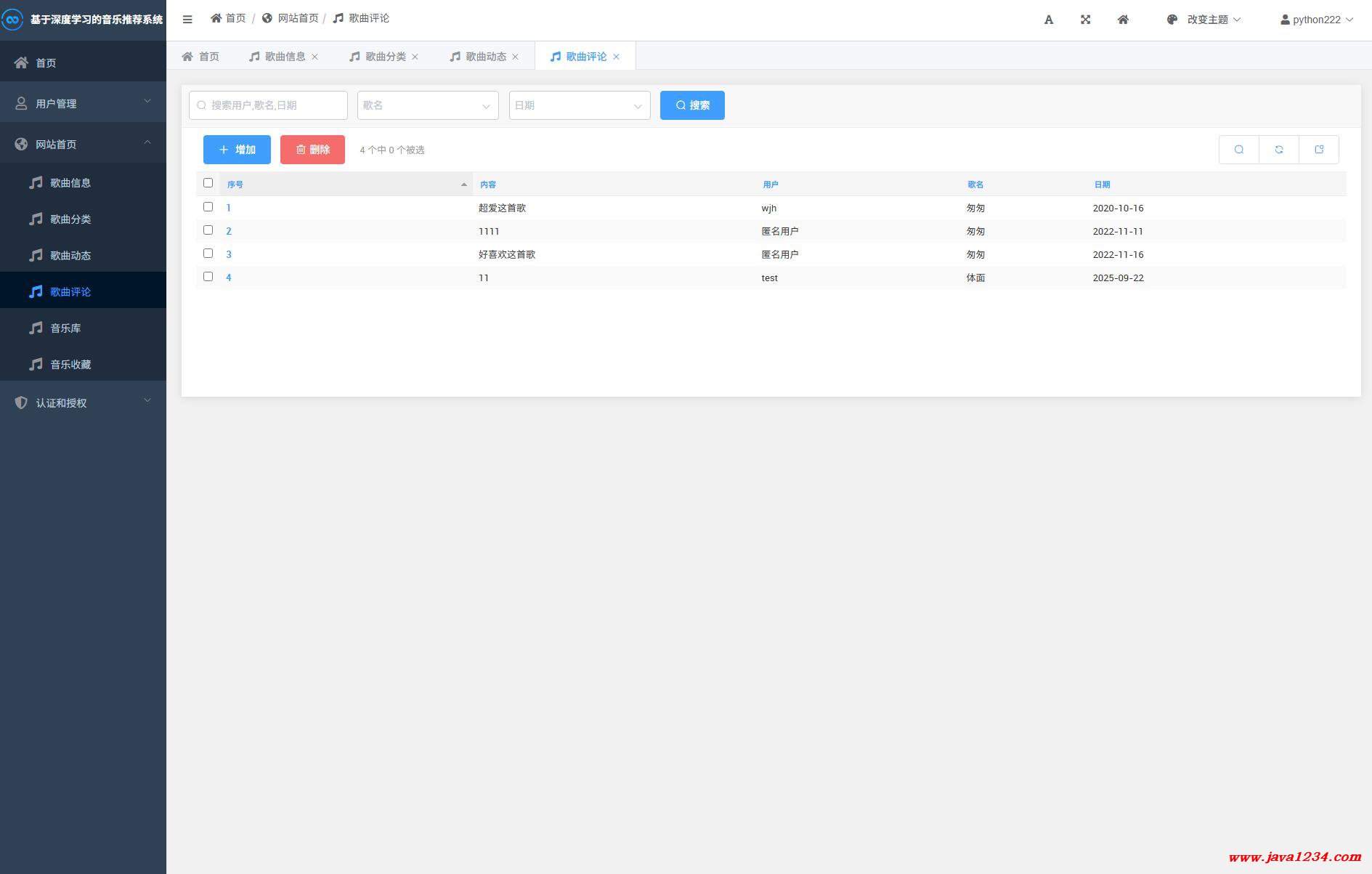Screen dimensions: 1372x874
Task: Open the 歌名 filter dropdown
Action: (x=428, y=105)
